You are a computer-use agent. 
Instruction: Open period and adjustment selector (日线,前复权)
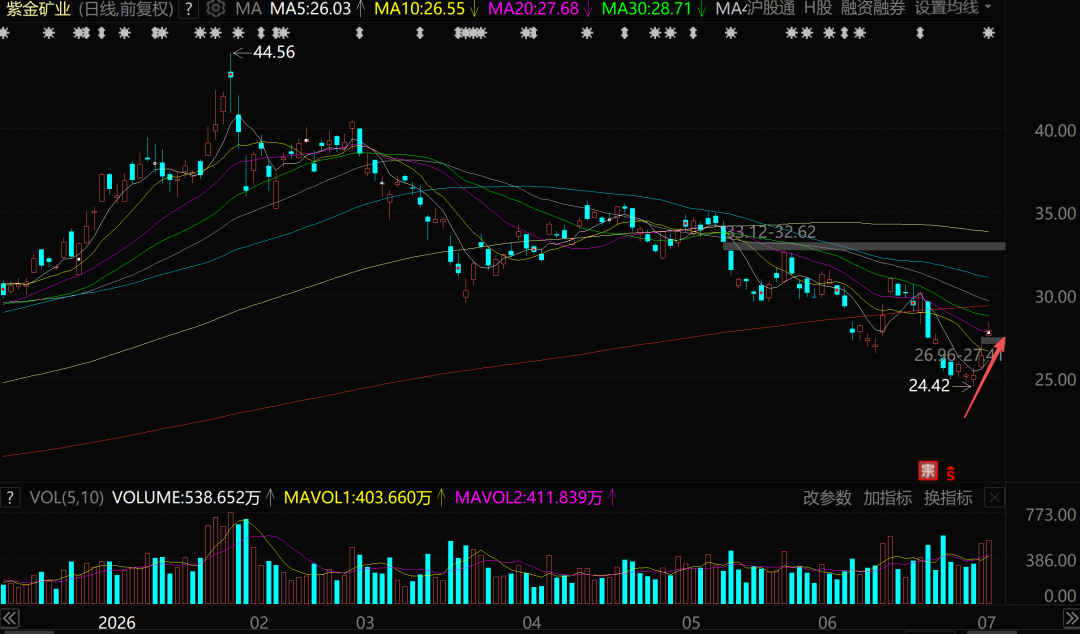(125, 9)
